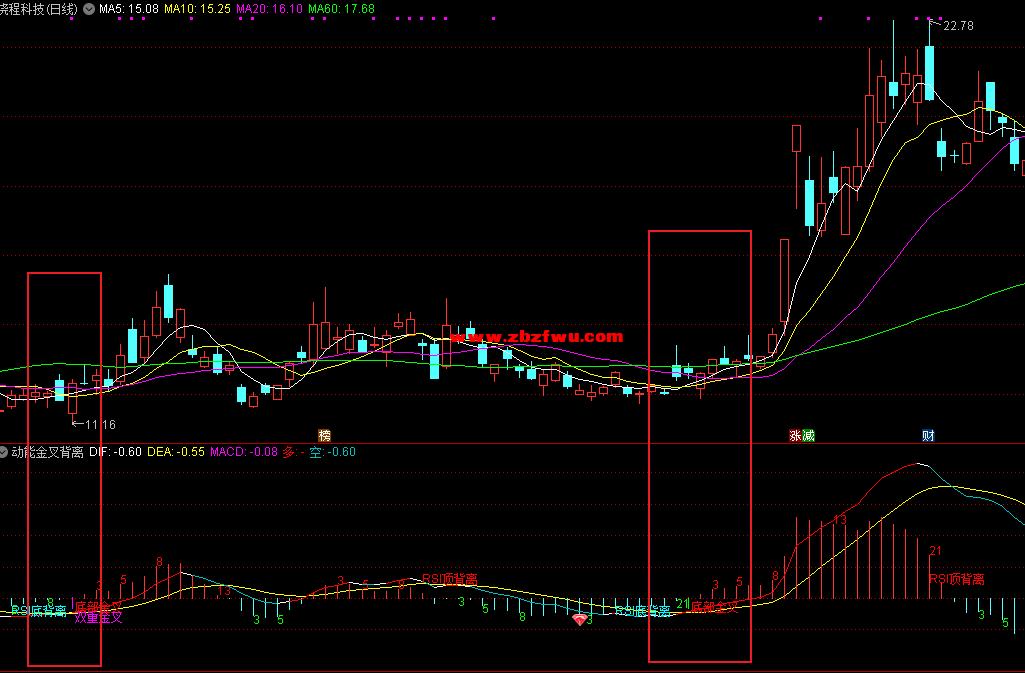Open the dropdown arrow beside the stock title
Viewport: 1025px width, 673px height.
pos(88,9)
